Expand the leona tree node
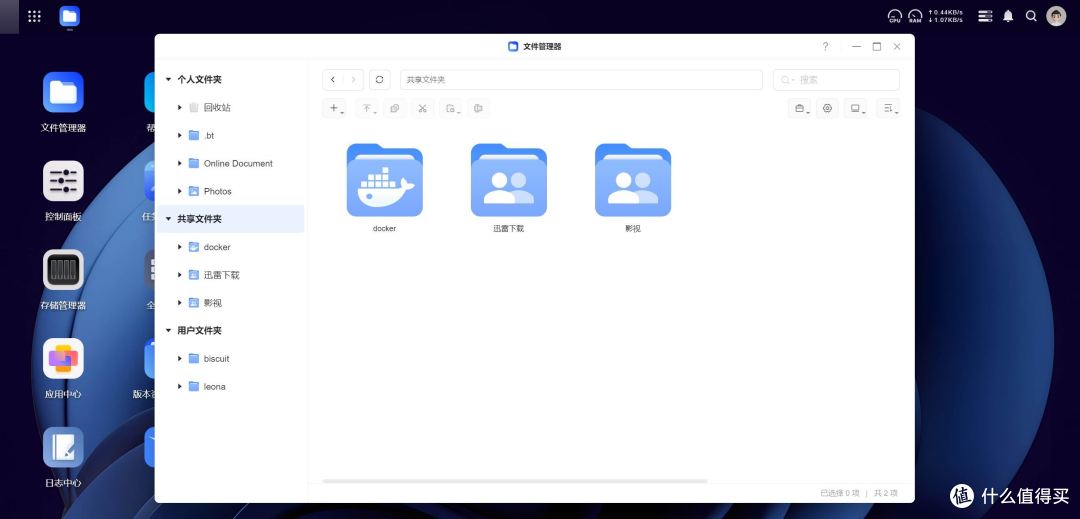This screenshot has height=519, width=1080. pyautogui.click(x=180, y=386)
